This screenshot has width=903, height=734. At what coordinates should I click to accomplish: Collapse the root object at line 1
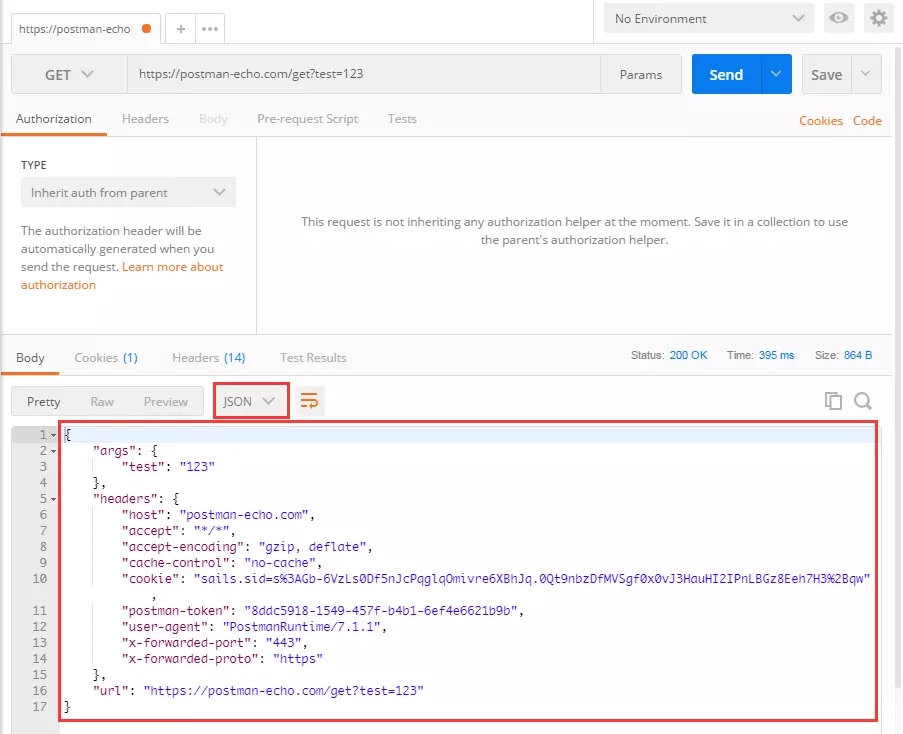(x=53, y=435)
